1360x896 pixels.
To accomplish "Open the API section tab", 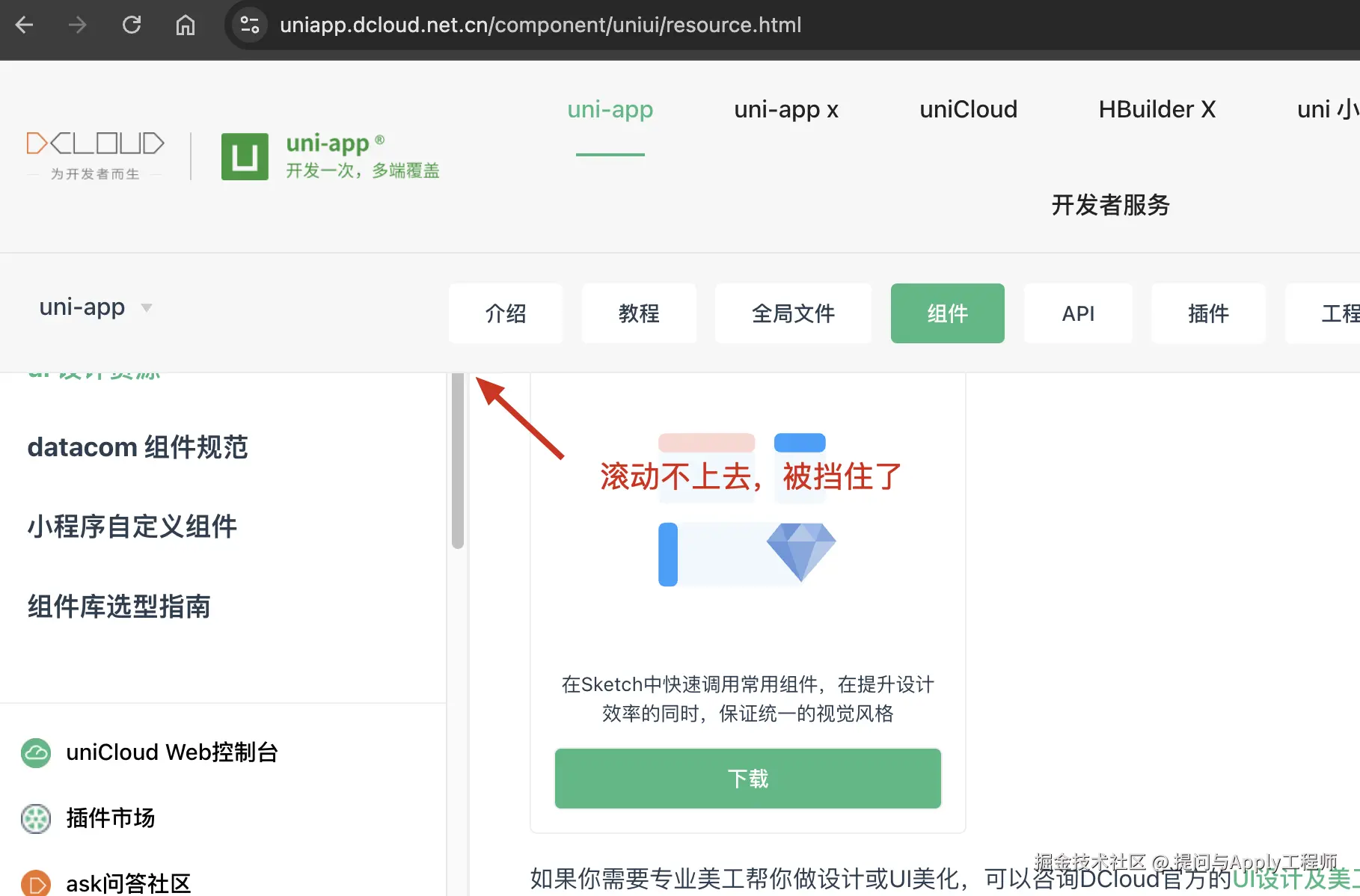I will [1078, 313].
